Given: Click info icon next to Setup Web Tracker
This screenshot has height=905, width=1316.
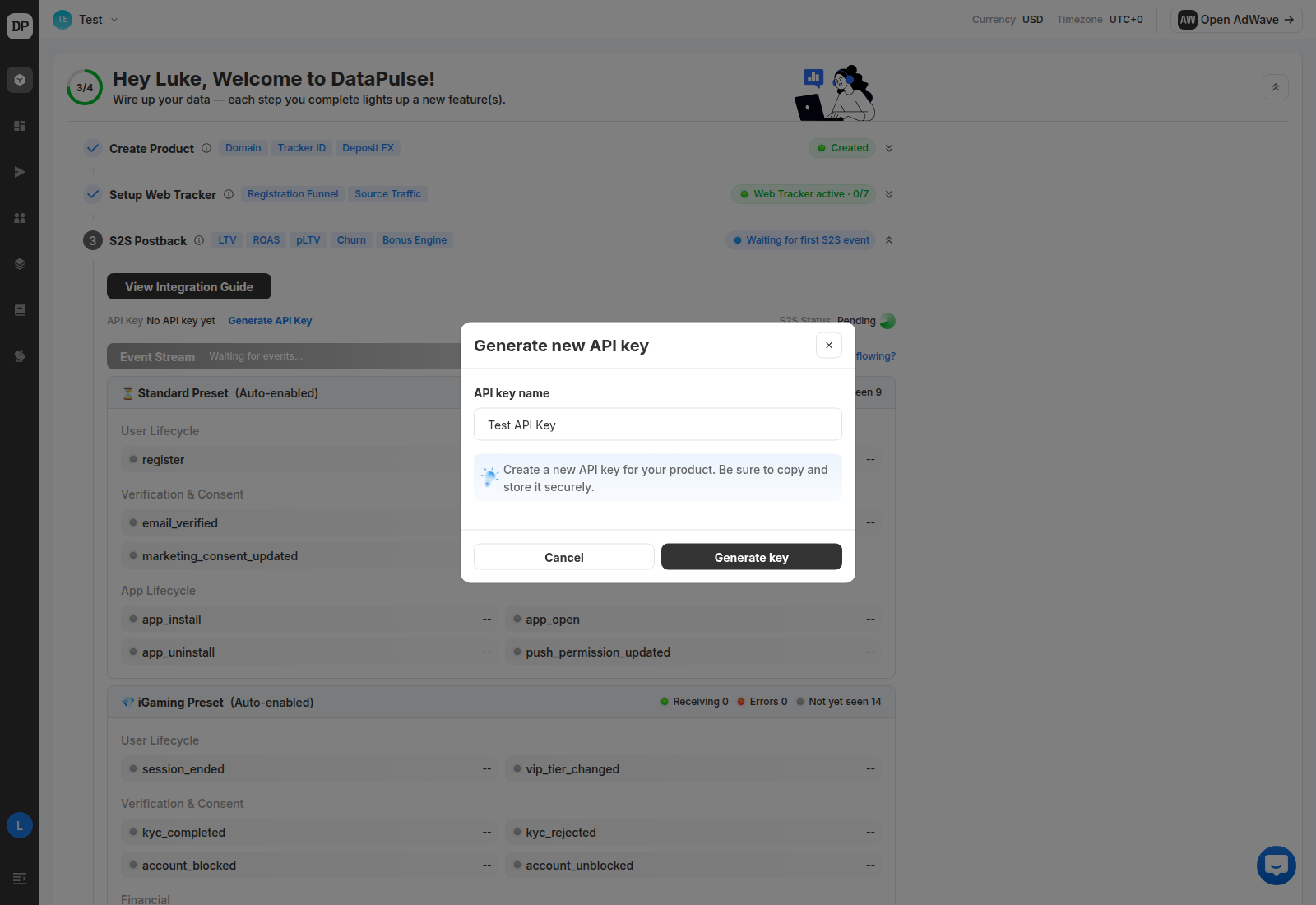Looking at the screenshot, I should point(229,194).
